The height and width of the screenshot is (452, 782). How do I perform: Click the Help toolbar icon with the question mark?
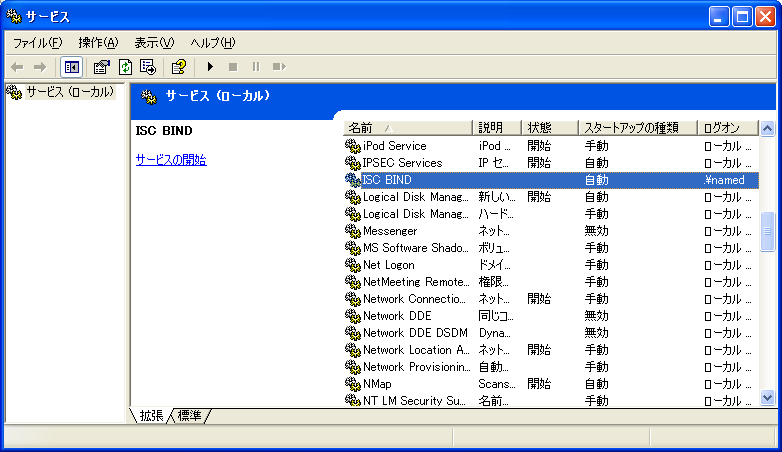point(179,67)
